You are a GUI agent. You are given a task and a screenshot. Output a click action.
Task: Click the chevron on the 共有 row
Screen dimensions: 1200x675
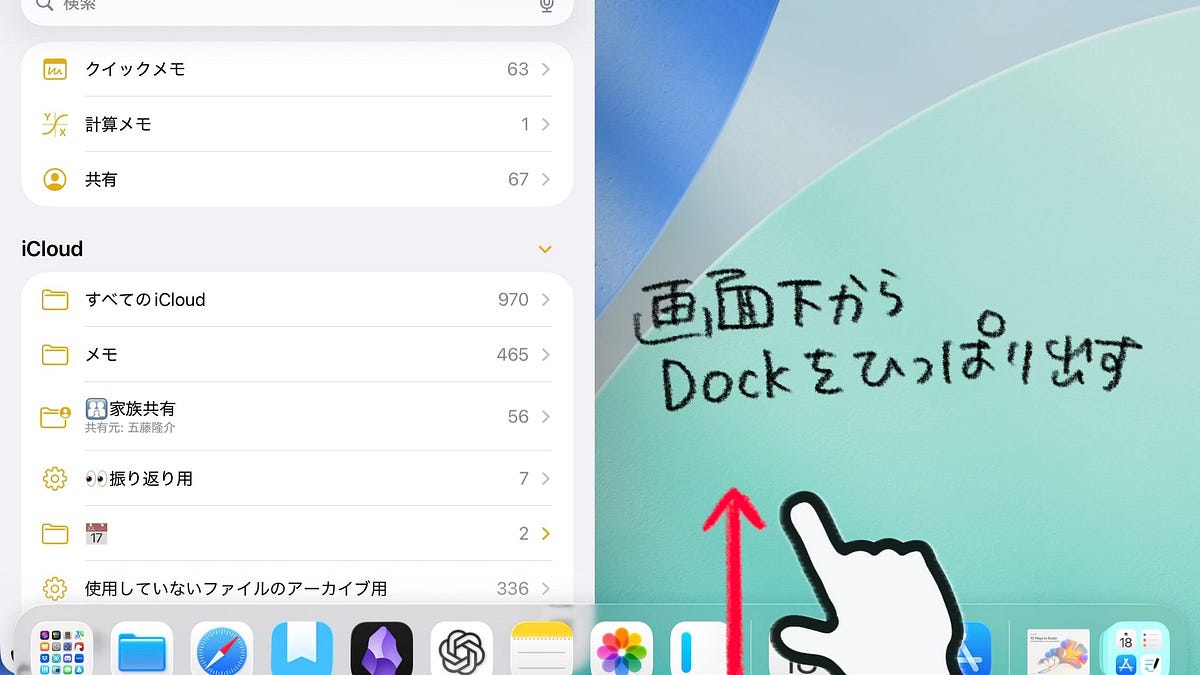click(x=546, y=179)
